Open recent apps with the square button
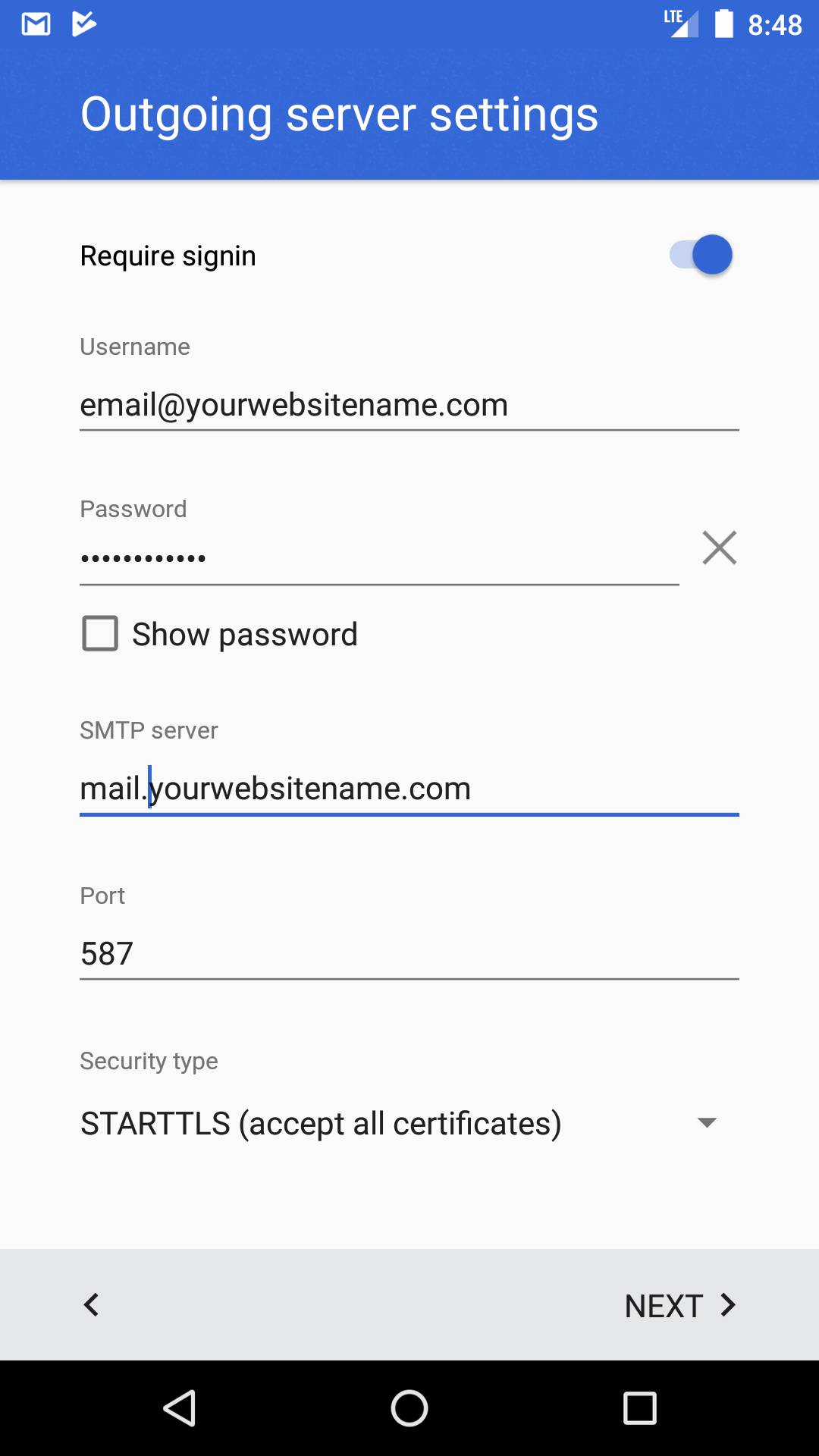Screen dimensions: 819x1456 pyautogui.click(x=639, y=1408)
